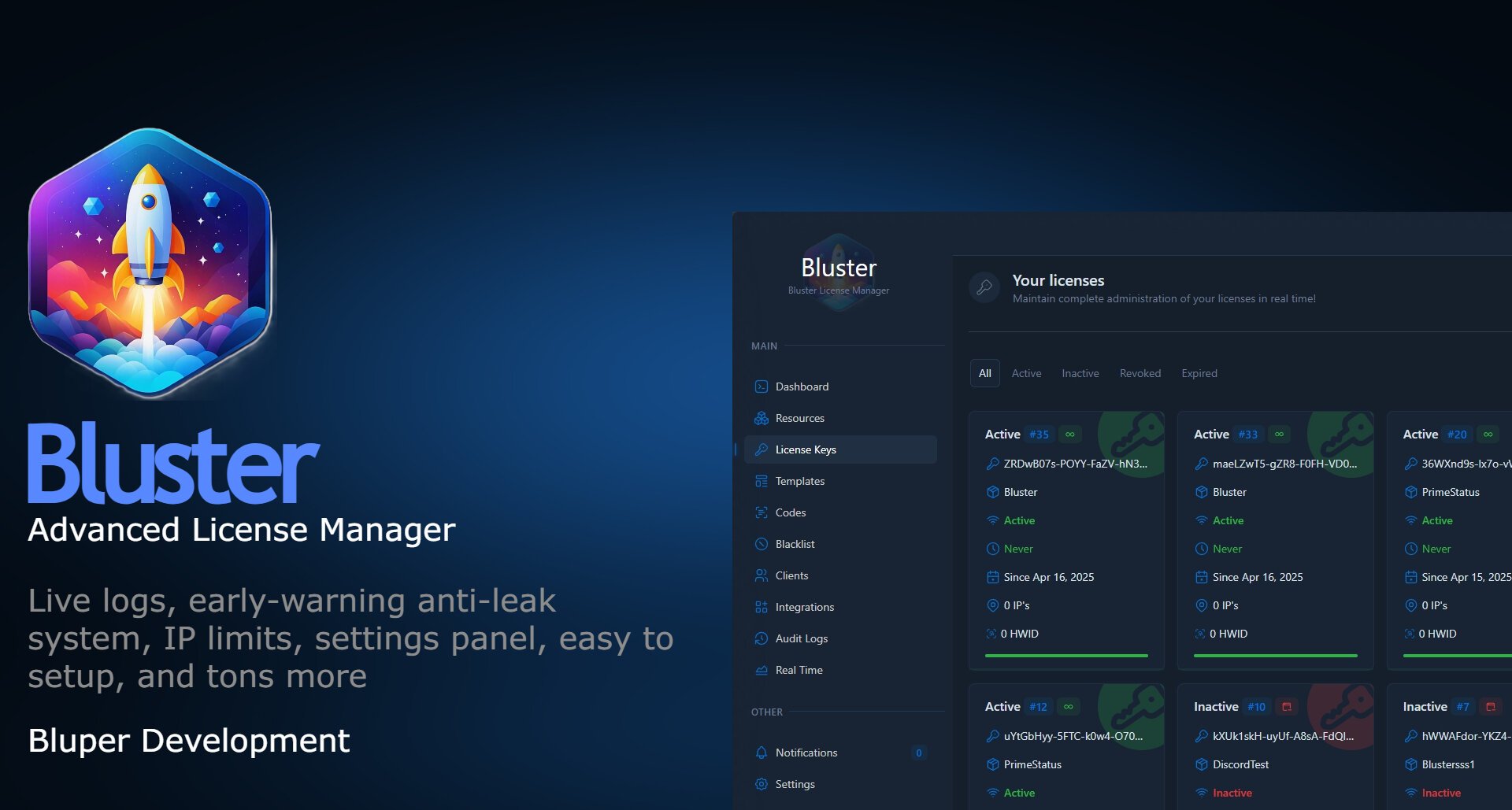The image size is (1512, 810).
Task: Switch to the Revoked filter tab
Action: pos(1140,373)
